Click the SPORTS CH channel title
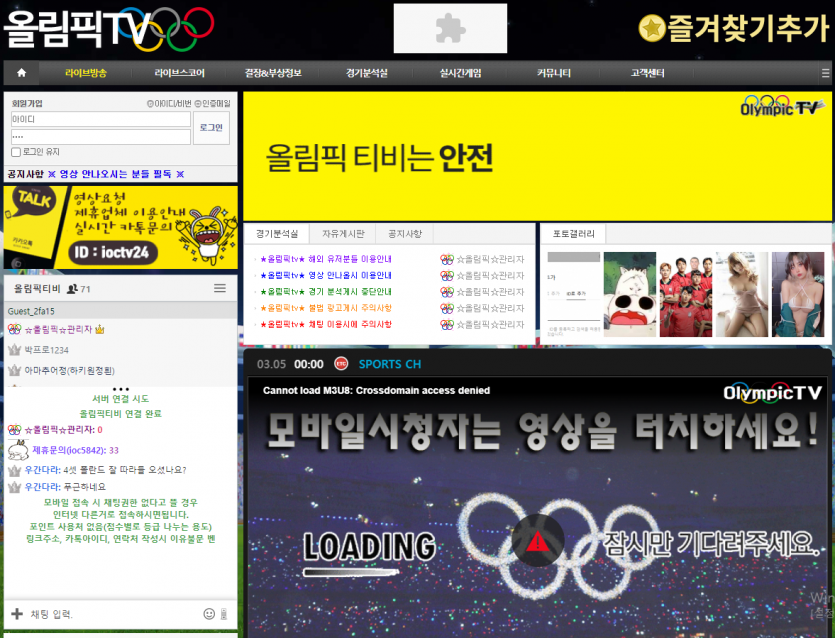The image size is (835, 638). [x=390, y=364]
